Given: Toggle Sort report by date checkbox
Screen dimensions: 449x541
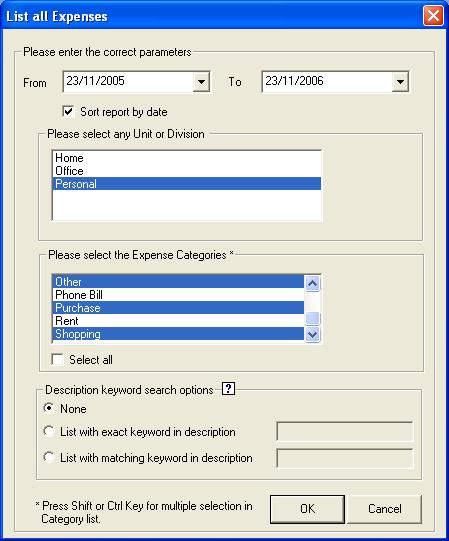Looking at the screenshot, I should (x=68, y=112).
